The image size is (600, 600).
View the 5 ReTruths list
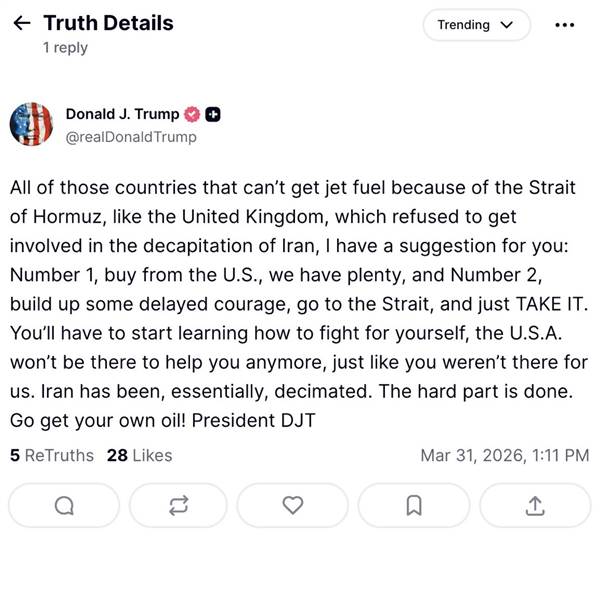coord(52,455)
